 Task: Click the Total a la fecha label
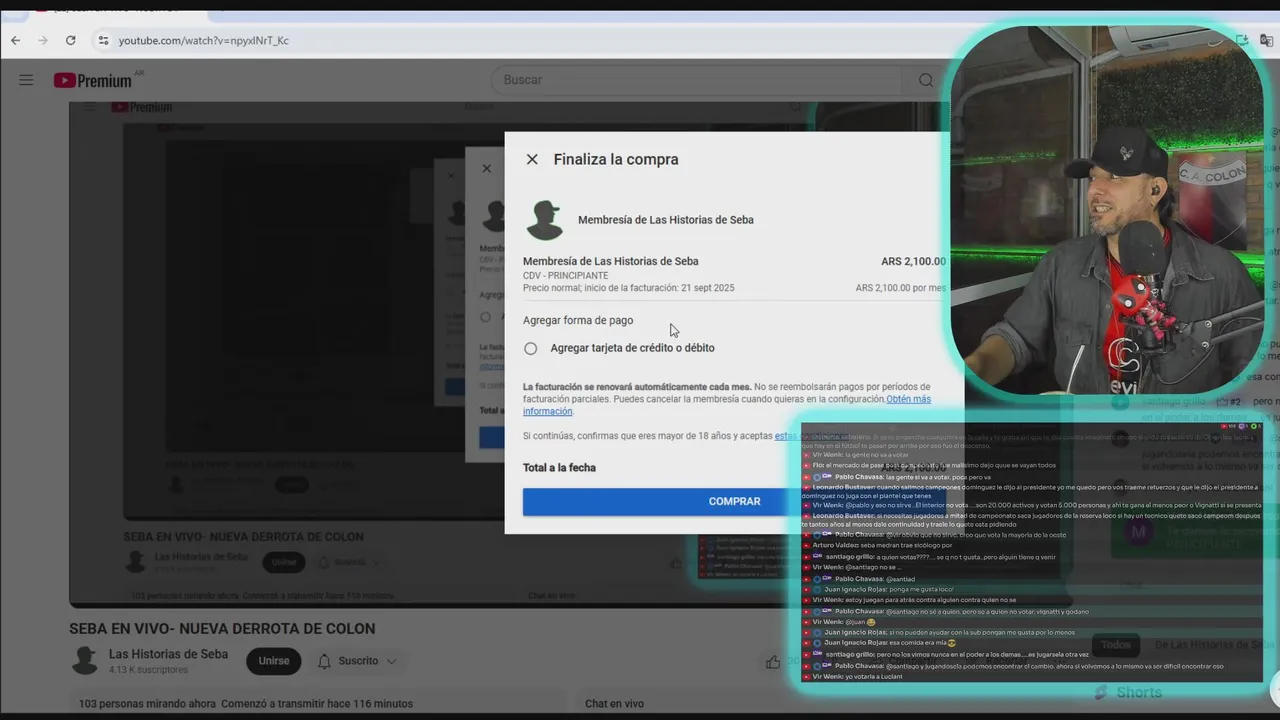[x=559, y=468]
